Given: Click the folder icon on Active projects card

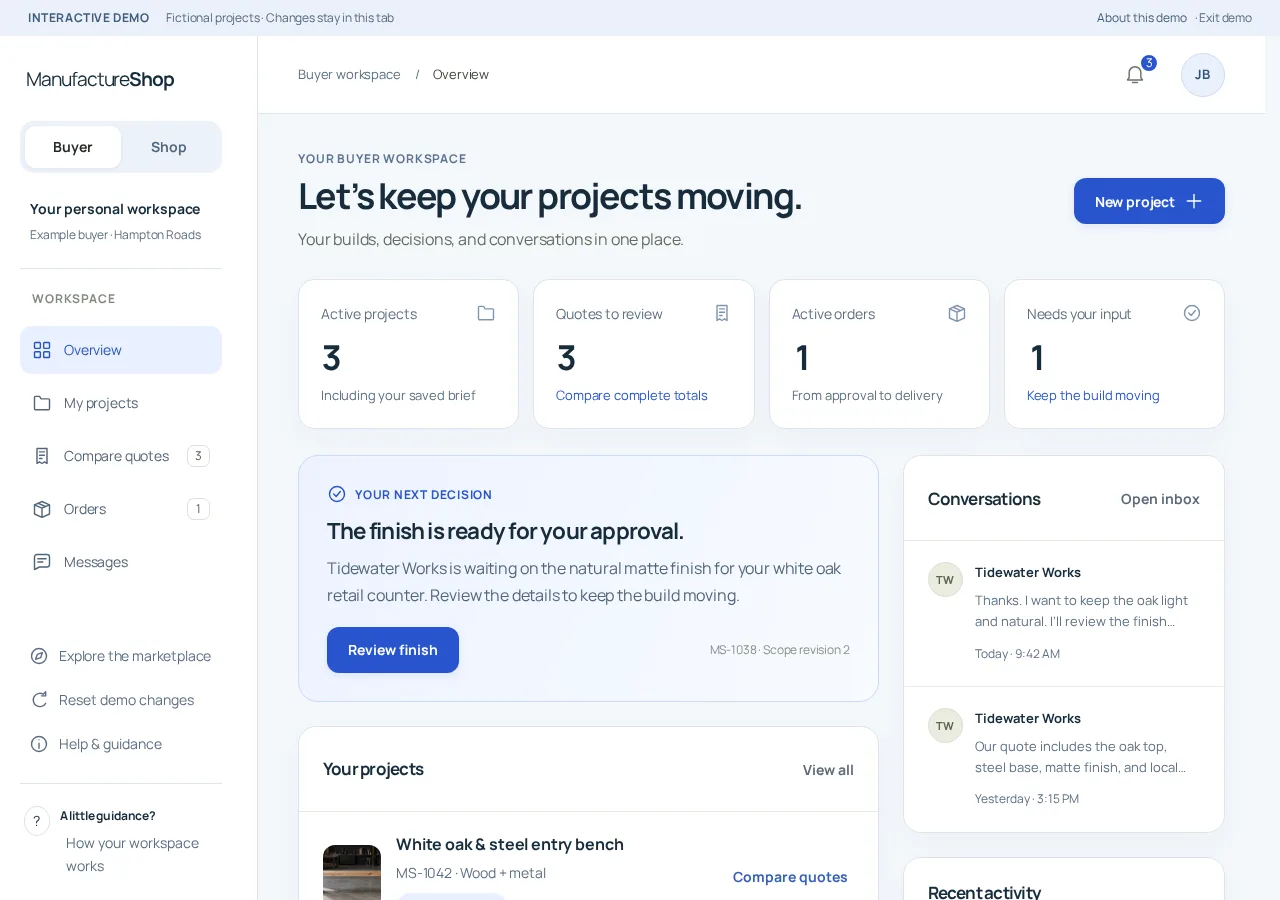Looking at the screenshot, I should point(486,313).
